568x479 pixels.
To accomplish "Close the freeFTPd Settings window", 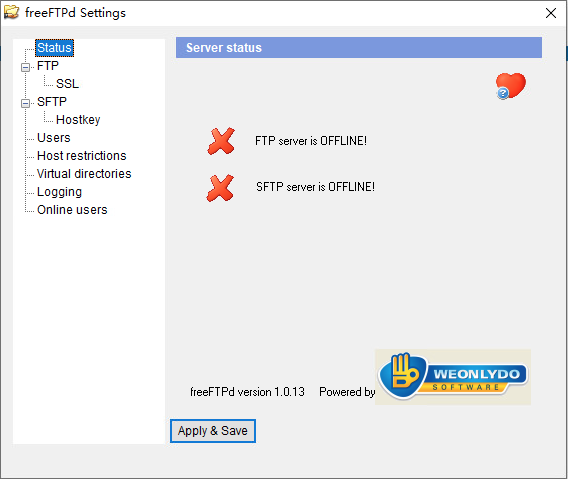I will click(551, 13).
